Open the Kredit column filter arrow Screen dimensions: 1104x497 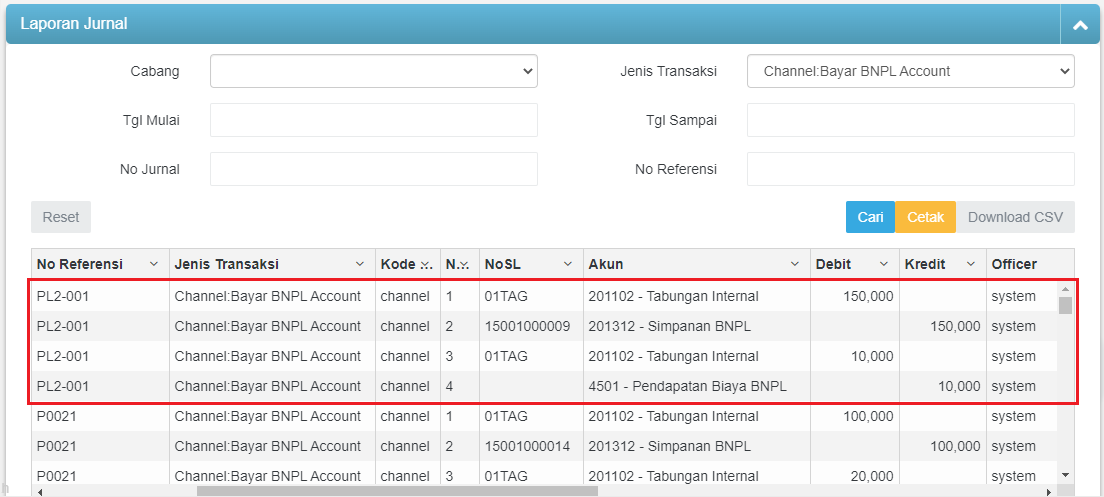coord(971,265)
